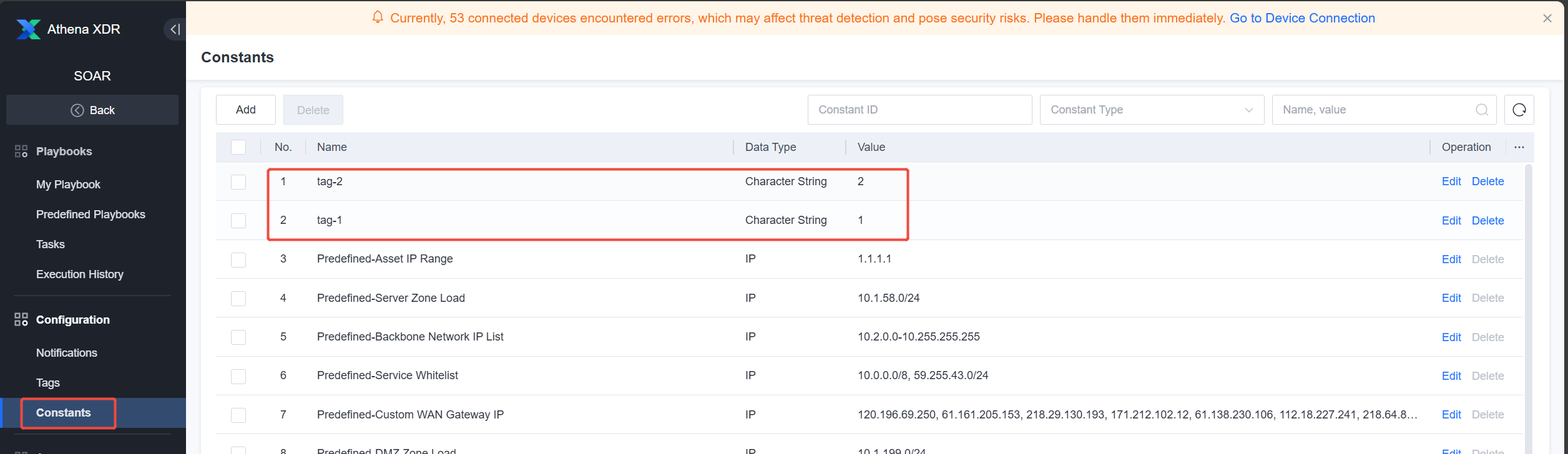This screenshot has width=1568, height=454.
Task: Follow the Go to Device Connection link
Action: pos(1302,18)
